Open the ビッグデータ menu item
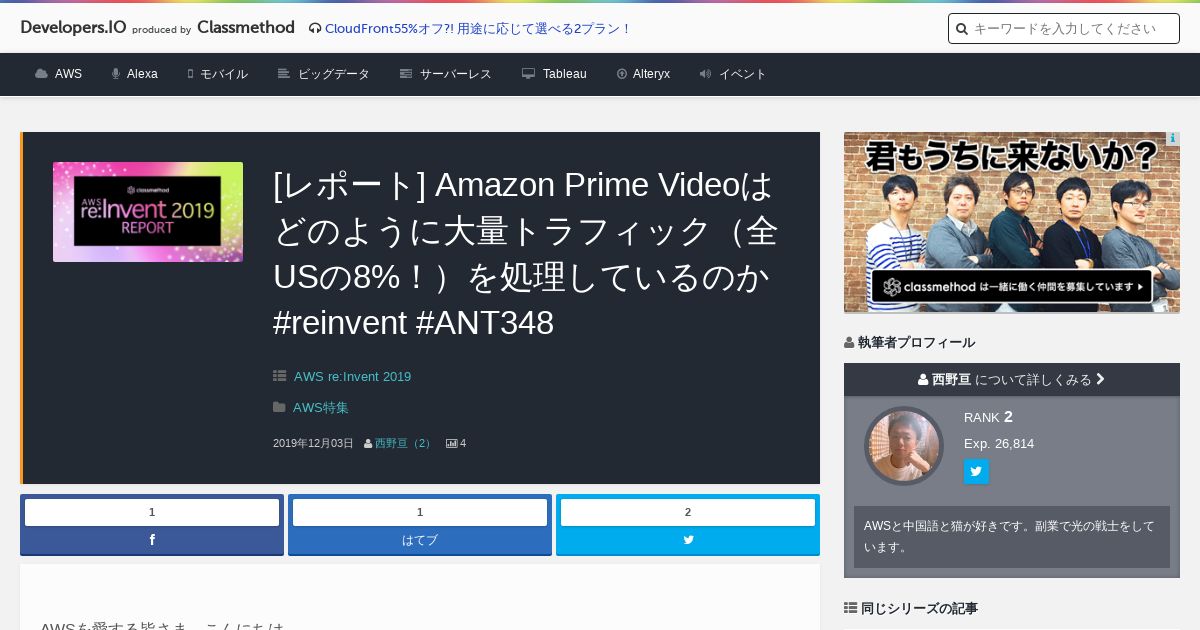 (x=334, y=74)
